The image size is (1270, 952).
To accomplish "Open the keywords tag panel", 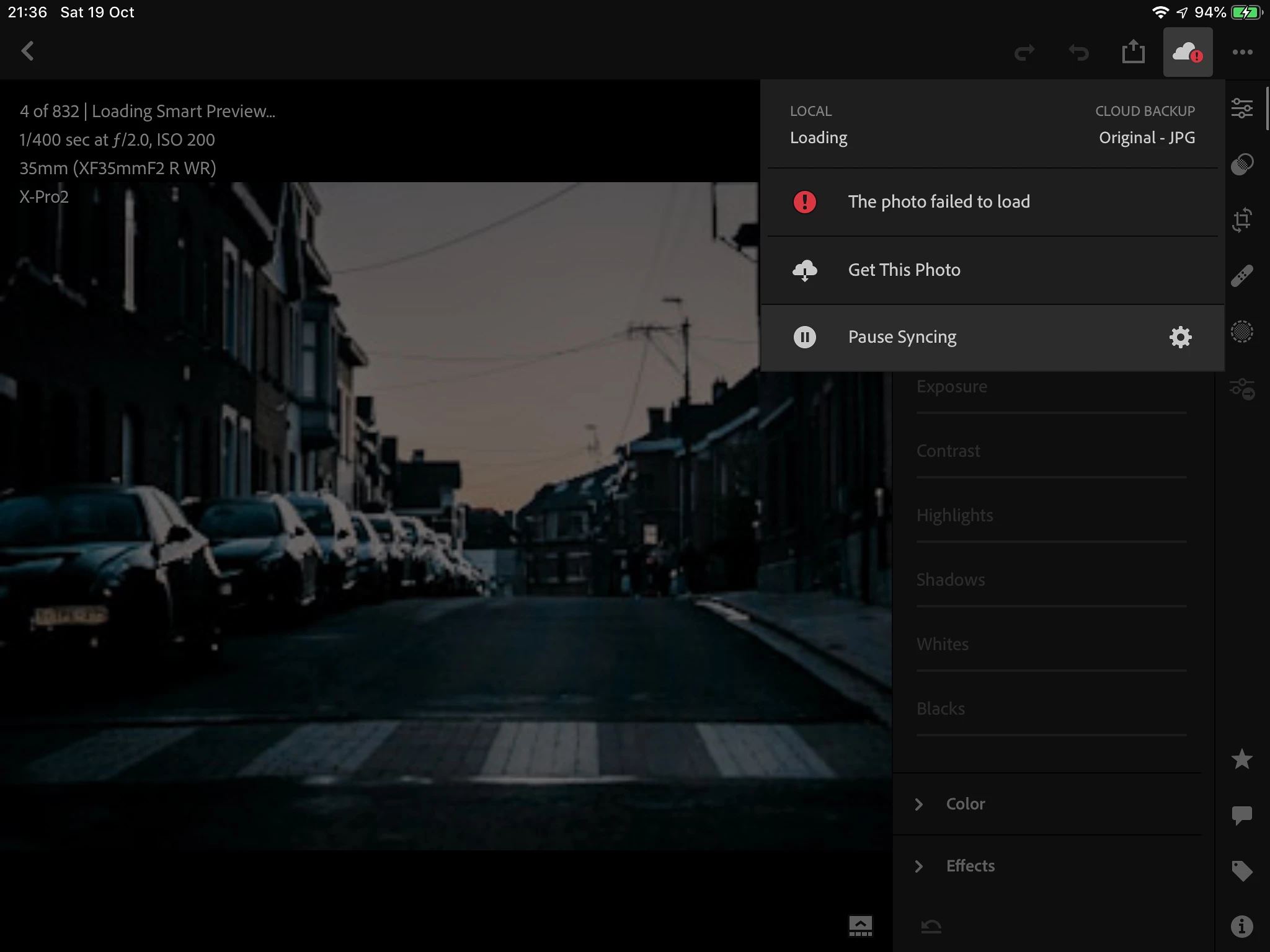I will point(1242,871).
